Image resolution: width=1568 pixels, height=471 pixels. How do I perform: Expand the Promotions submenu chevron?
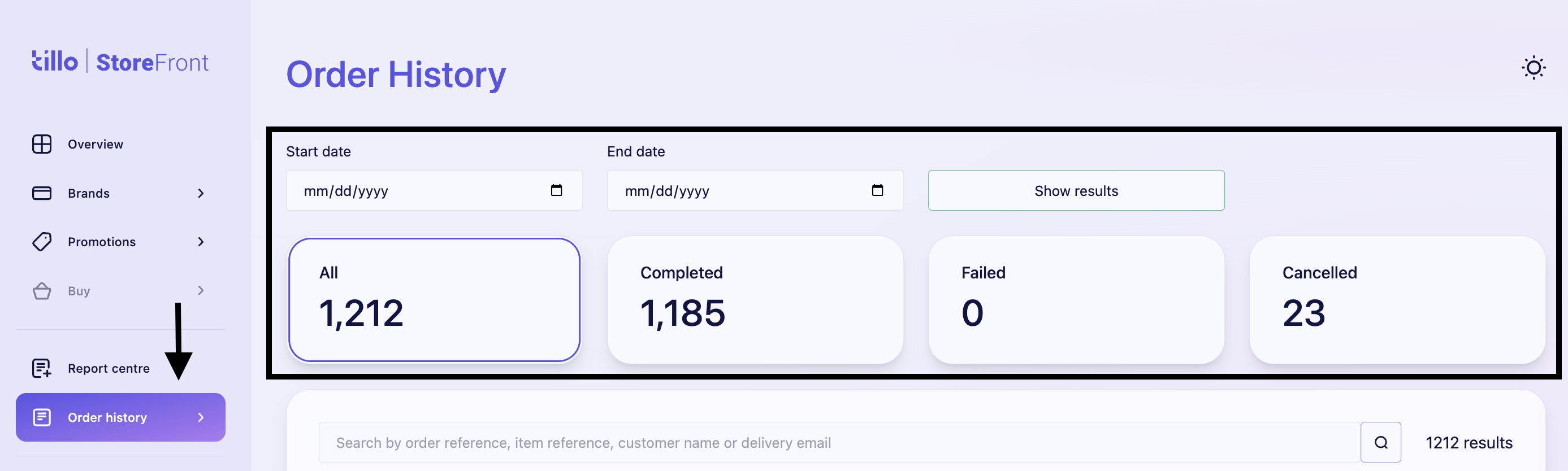(201, 242)
